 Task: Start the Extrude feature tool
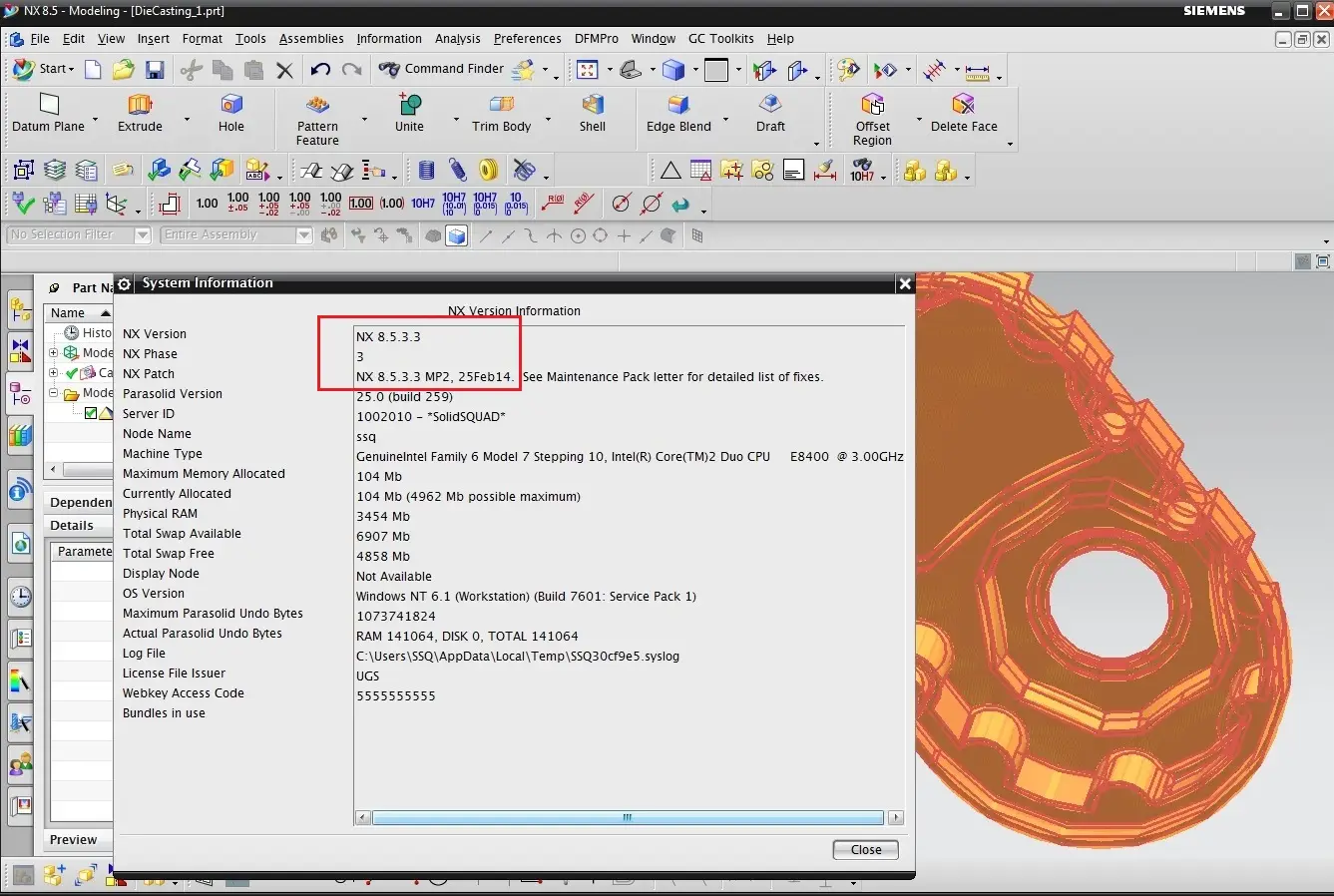point(140,113)
